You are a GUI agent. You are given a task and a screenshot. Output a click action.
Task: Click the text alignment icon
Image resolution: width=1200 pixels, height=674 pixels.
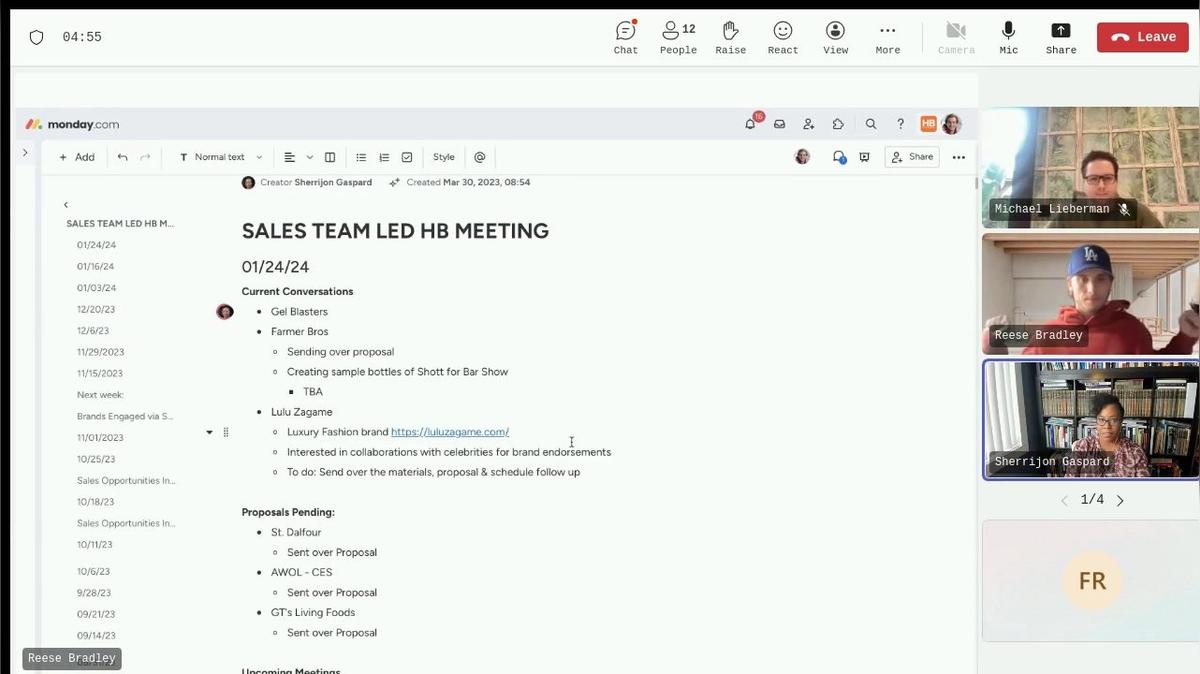[290, 157]
